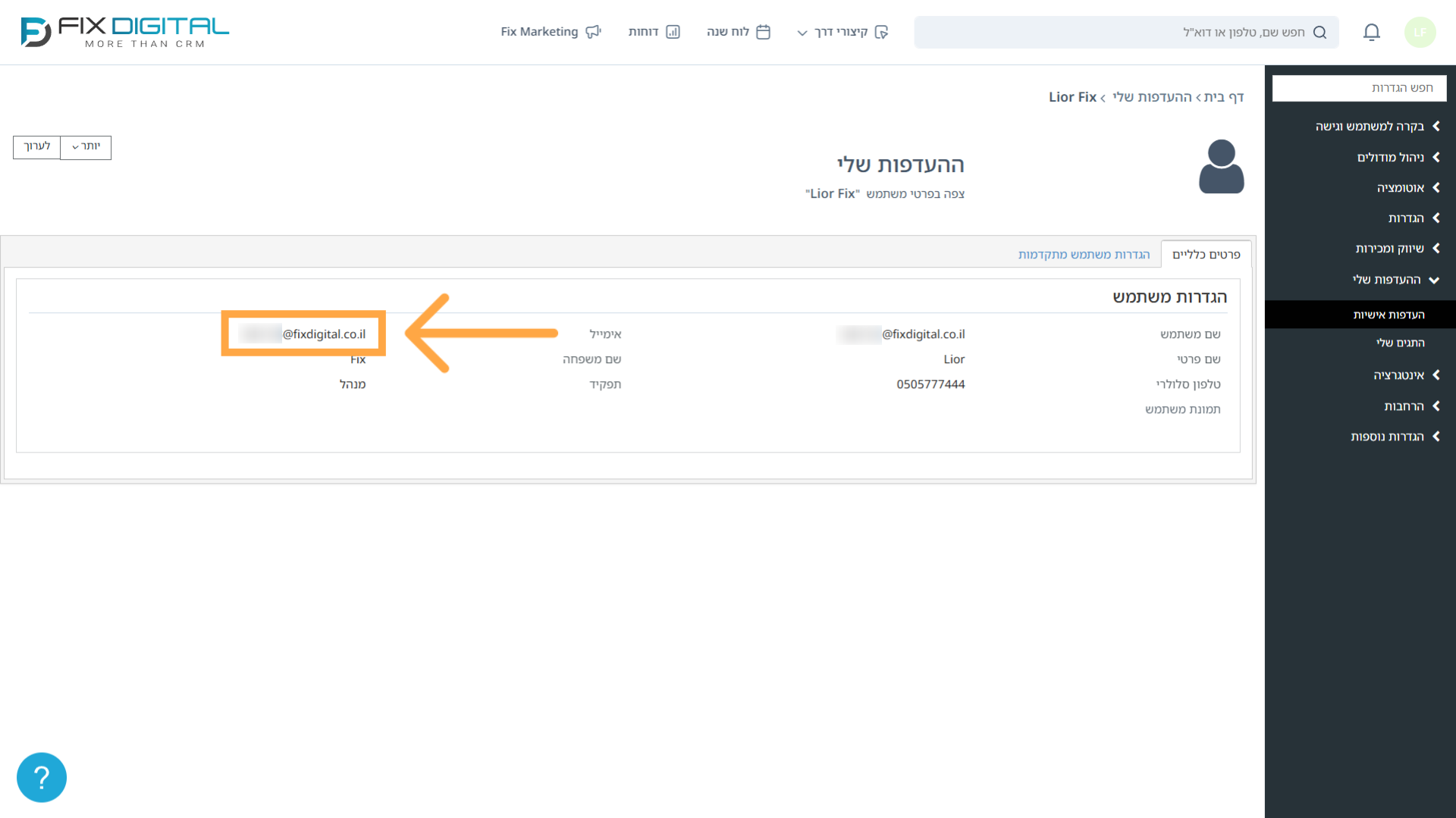The image size is (1456, 818).
Task: Click the חפש הגדרות settings search field
Action: [x=1359, y=88]
